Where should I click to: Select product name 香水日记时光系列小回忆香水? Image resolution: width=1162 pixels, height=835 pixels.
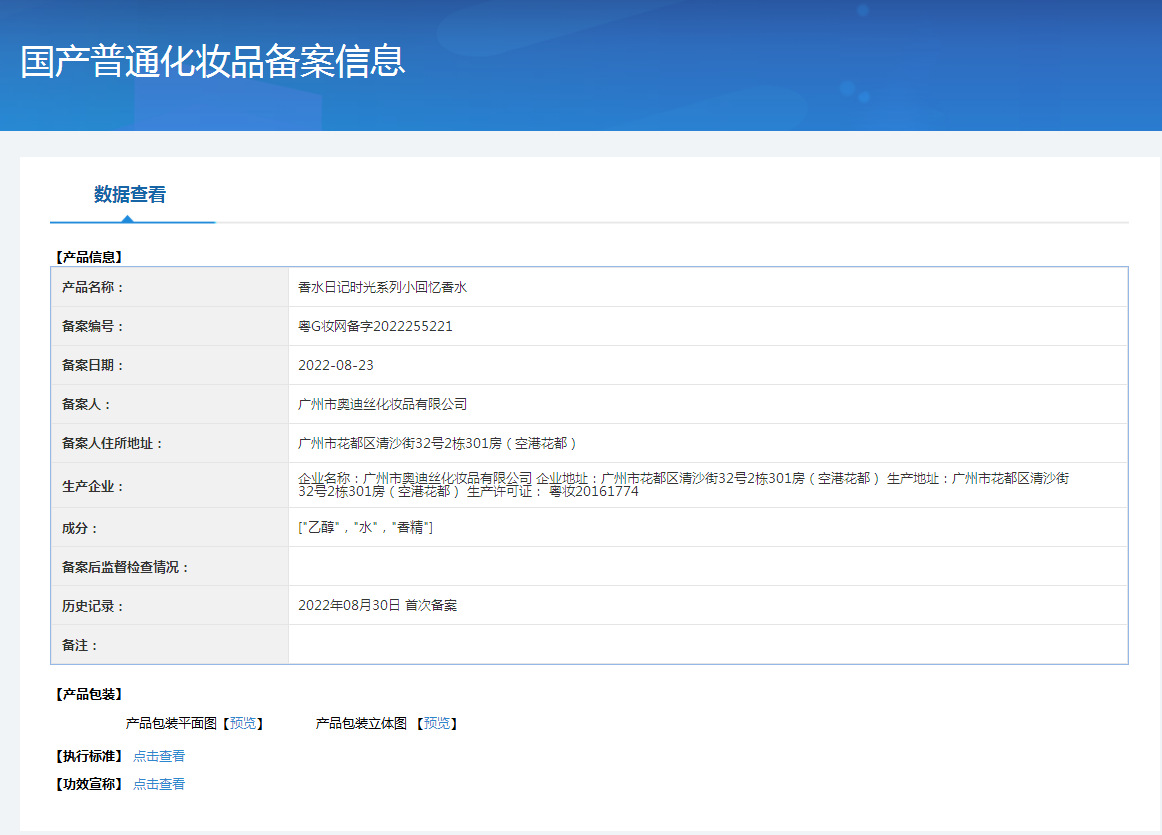pos(382,287)
